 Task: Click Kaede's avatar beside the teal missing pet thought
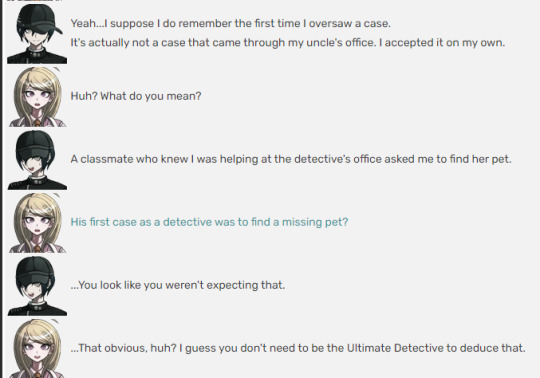[37, 223]
